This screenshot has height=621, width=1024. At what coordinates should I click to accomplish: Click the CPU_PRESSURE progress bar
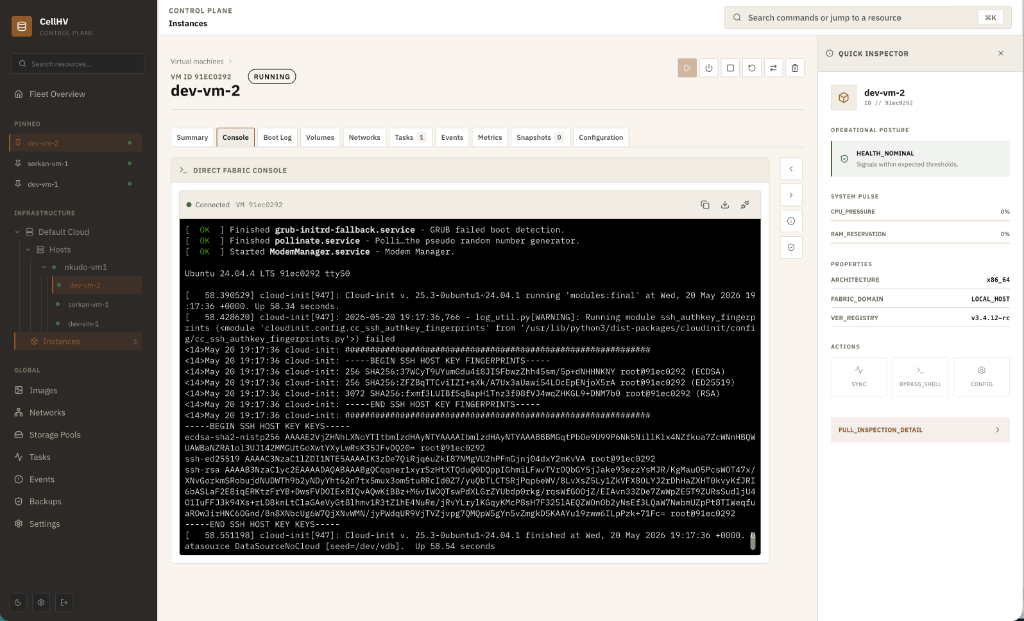click(920, 221)
